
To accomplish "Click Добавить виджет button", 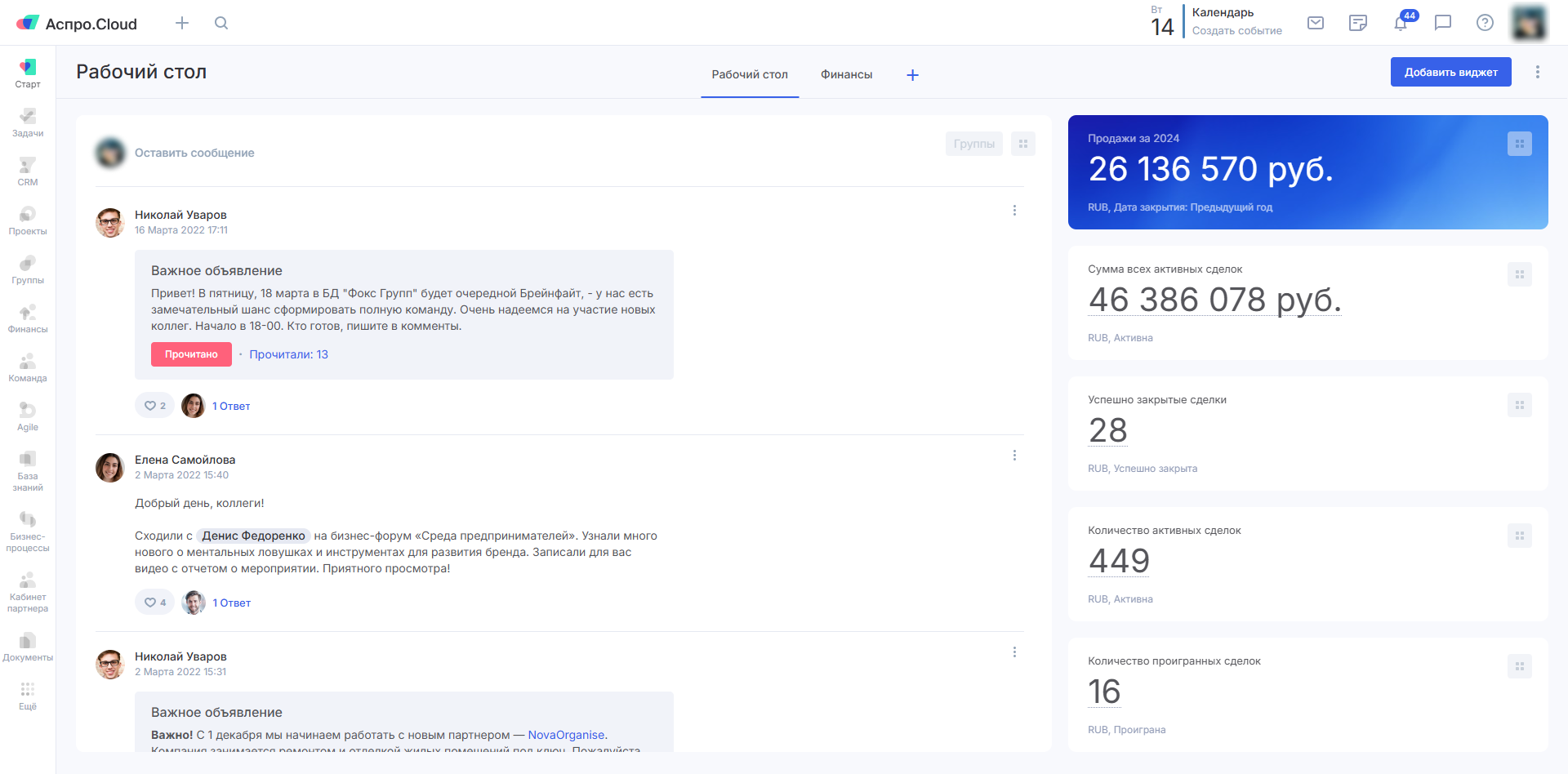I will (1451, 72).
